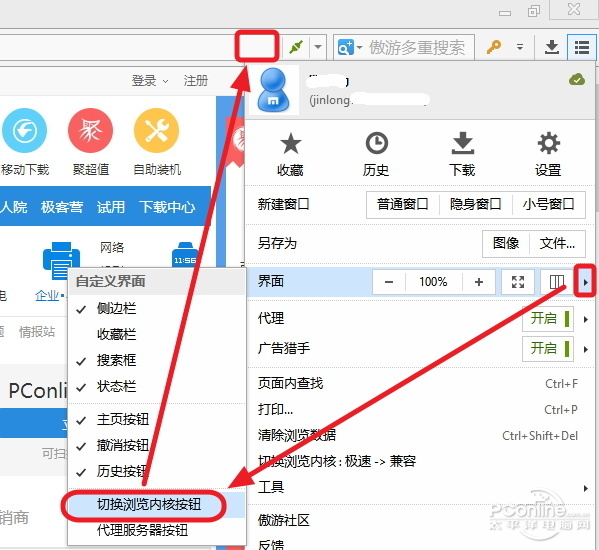Click the toolbar download arrow icon
Image resolution: width=599 pixels, height=550 pixels.
pos(552,47)
